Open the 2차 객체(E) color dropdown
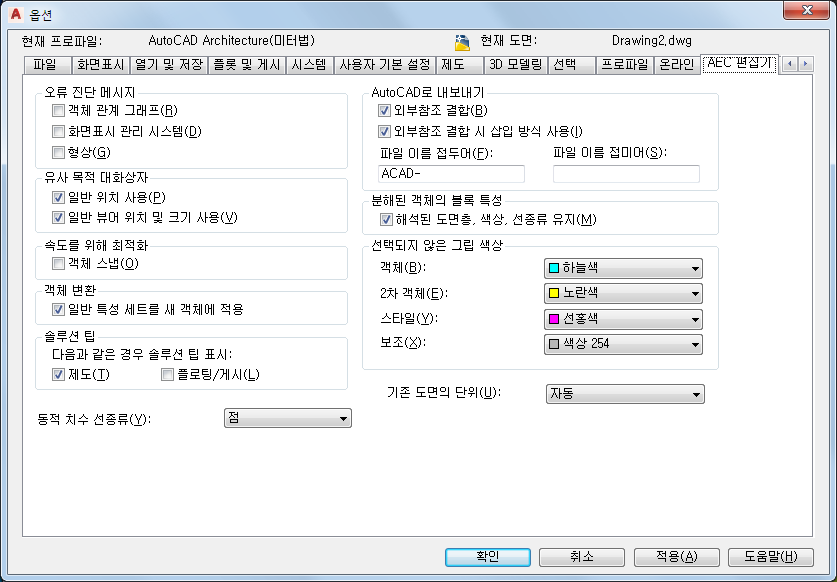 click(x=623, y=293)
